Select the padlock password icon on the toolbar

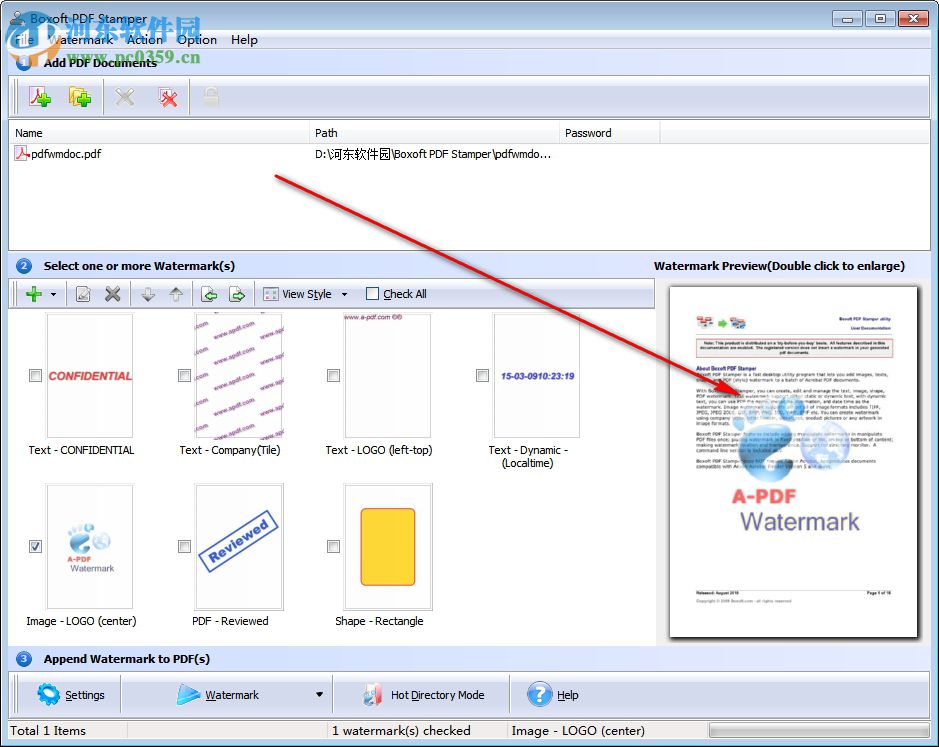pos(210,97)
